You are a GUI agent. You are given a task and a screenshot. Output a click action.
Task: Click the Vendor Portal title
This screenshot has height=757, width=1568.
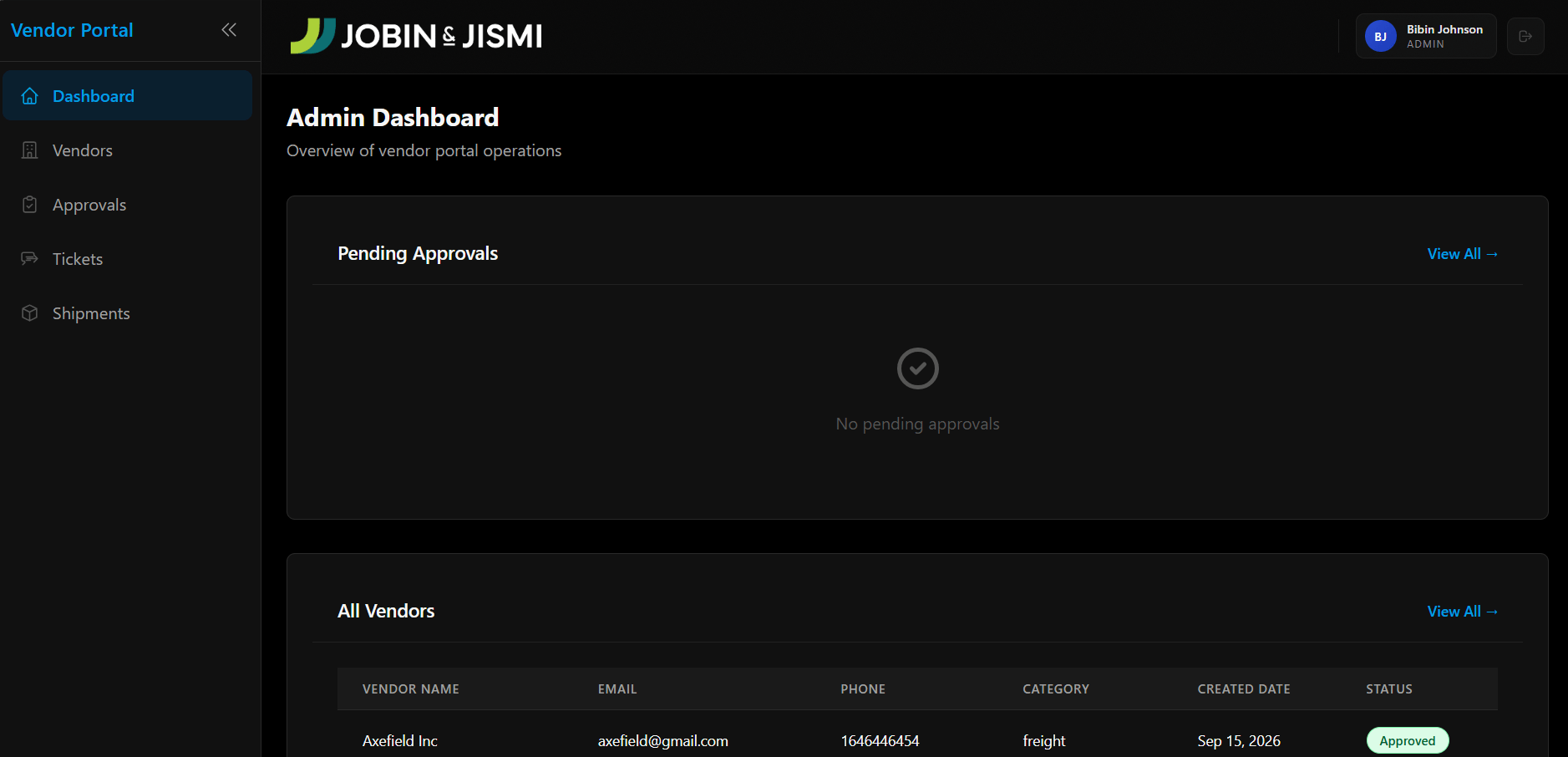click(72, 30)
